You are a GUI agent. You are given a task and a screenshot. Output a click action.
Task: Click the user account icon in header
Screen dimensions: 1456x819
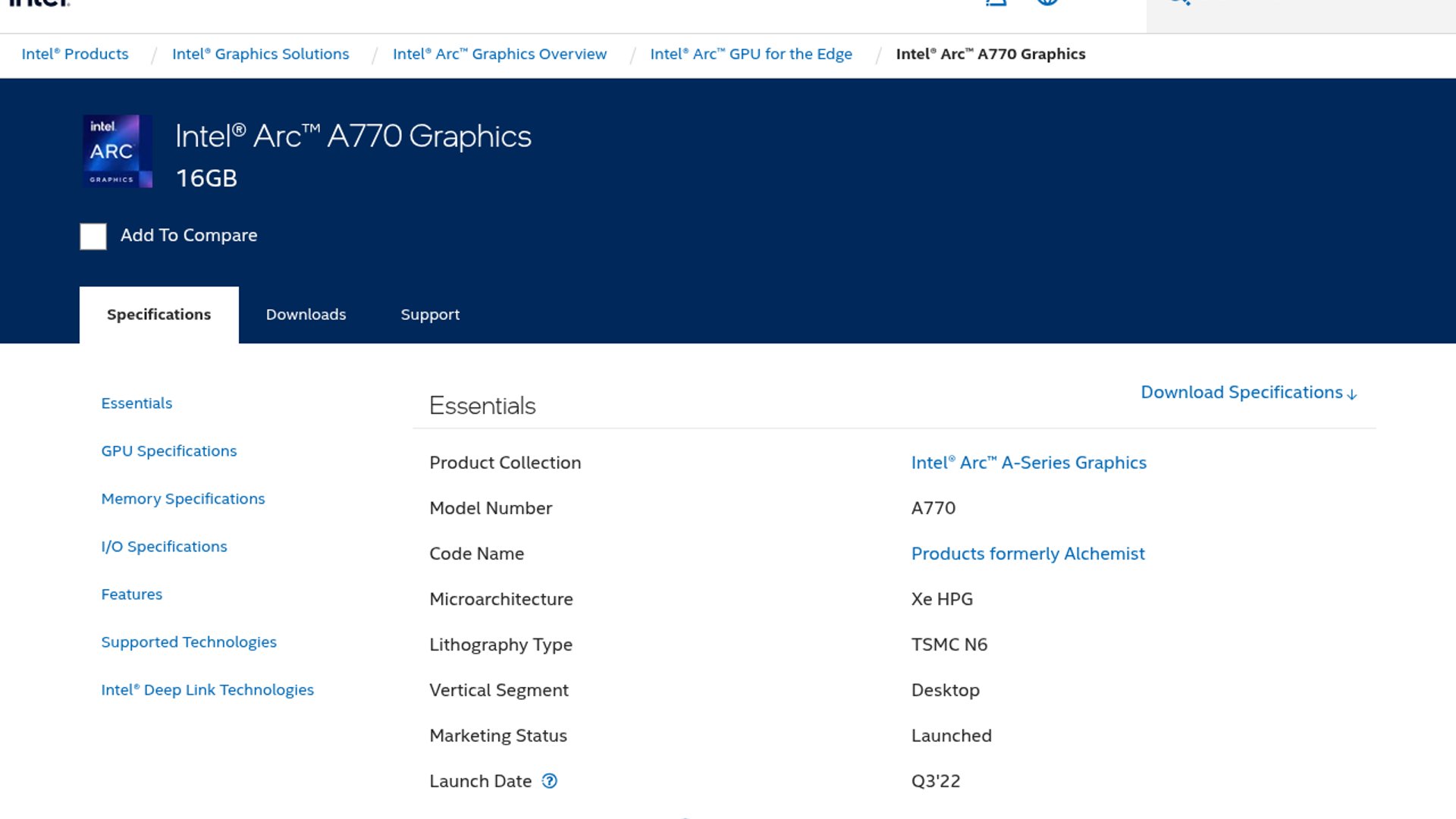click(996, 2)
